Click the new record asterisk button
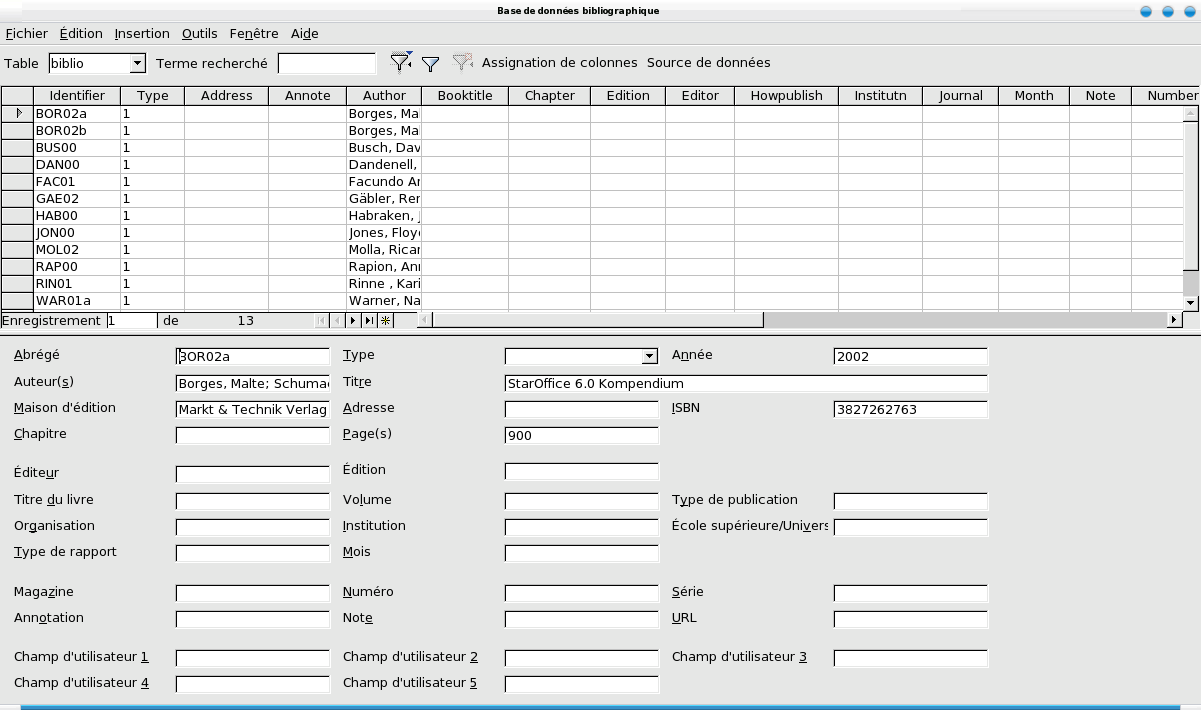The image size is (1201, 710). click(385, 321)
